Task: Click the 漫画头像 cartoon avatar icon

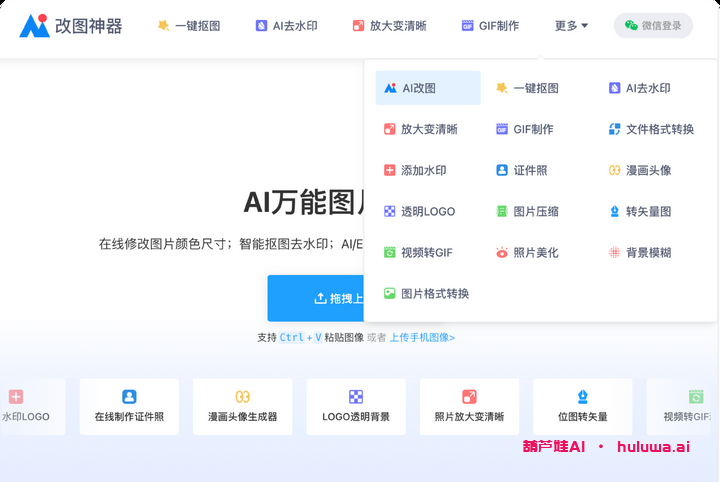Action: pyautogui.click(x=614, y=170)
